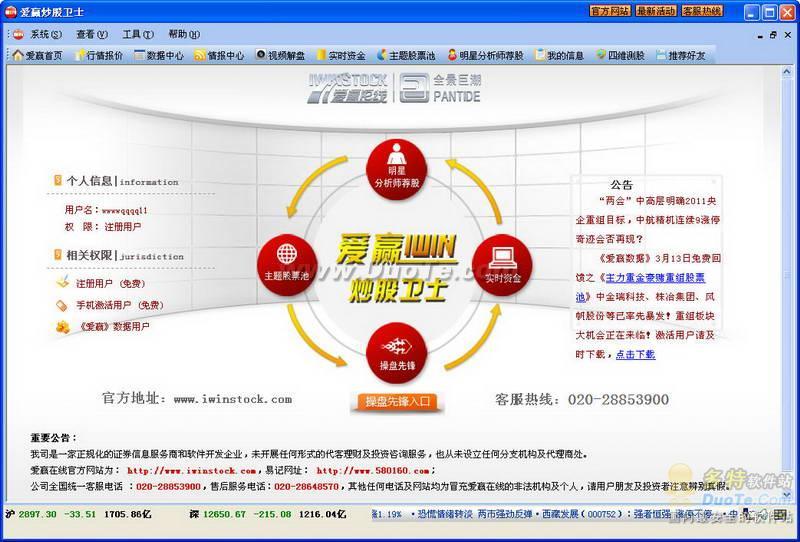
Task: Open http://www.iwinstock.com link in notice
Action: [x=191, y=471]
